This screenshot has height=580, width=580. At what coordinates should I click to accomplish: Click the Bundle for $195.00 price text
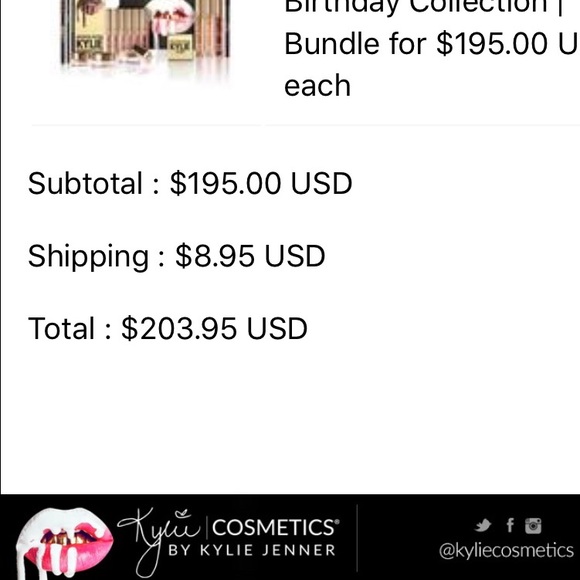tap(431, 44)
